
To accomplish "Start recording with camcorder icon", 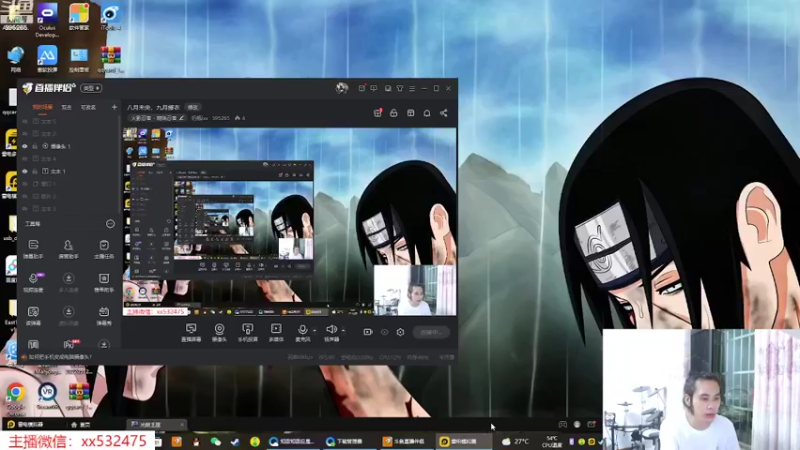I will pyautogui.click(x=368, y=332).
